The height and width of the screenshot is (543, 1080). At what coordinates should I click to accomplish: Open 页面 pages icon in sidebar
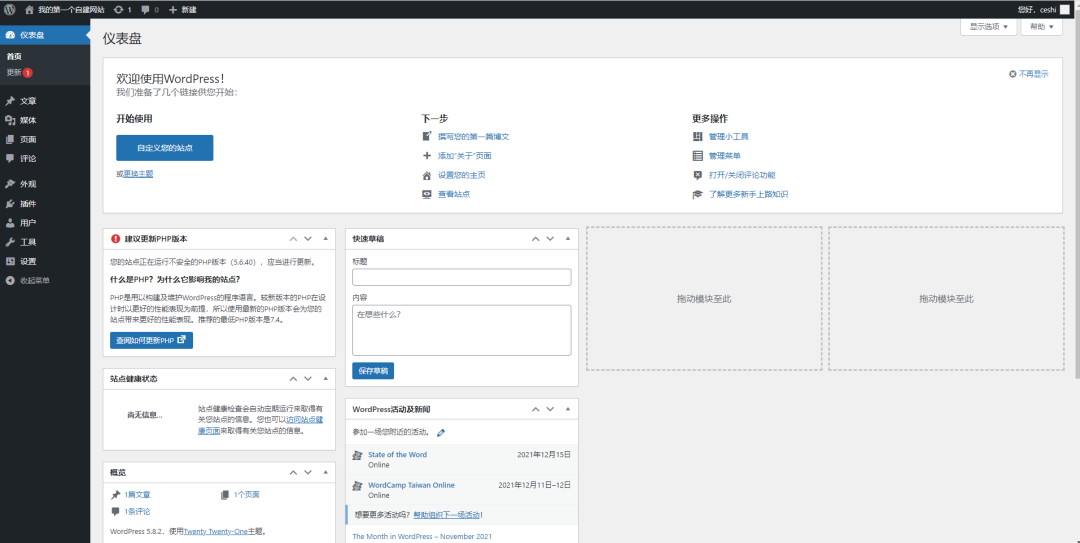pyautogui.click(x=10, y=139)
